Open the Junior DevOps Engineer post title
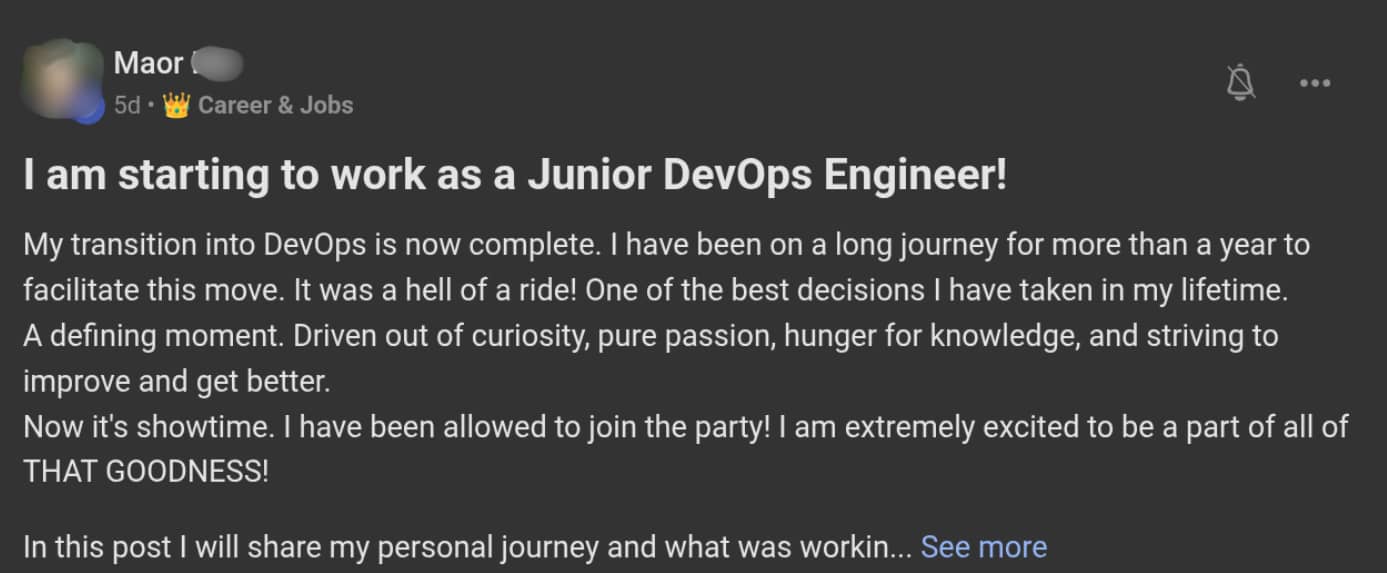 (x=515, y=176)
